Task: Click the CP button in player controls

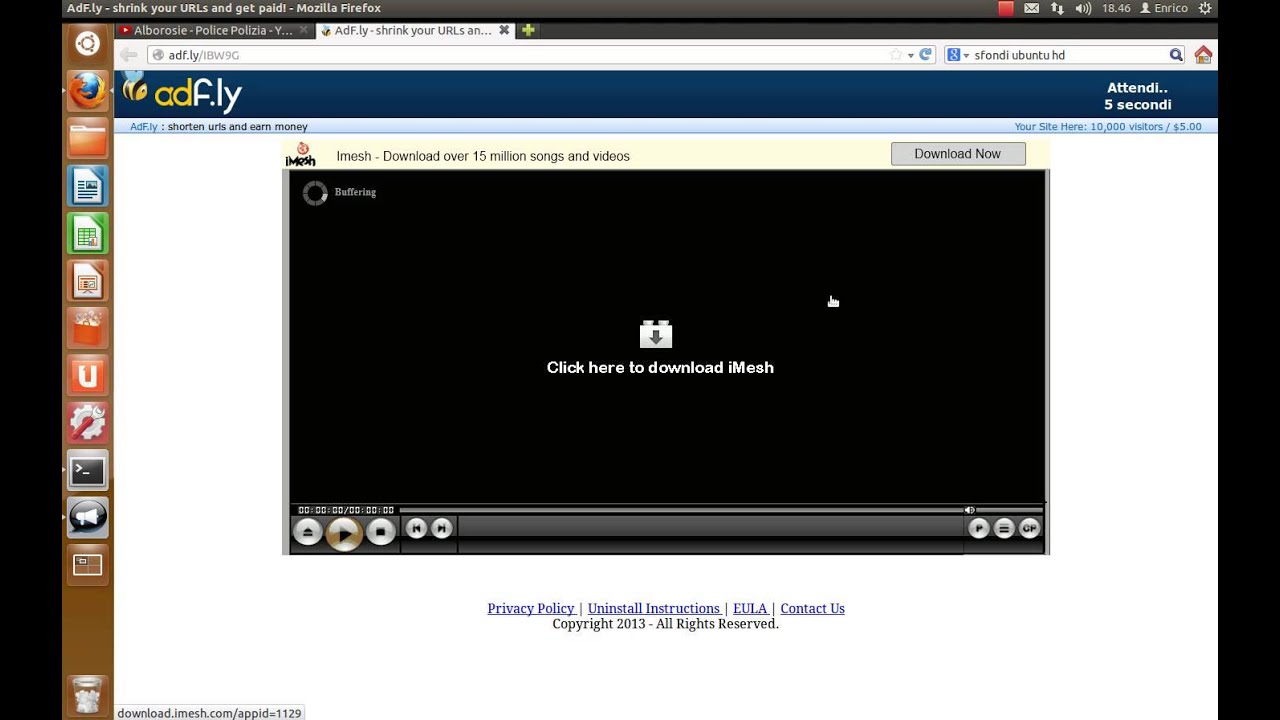Action: coord(1029,529)
